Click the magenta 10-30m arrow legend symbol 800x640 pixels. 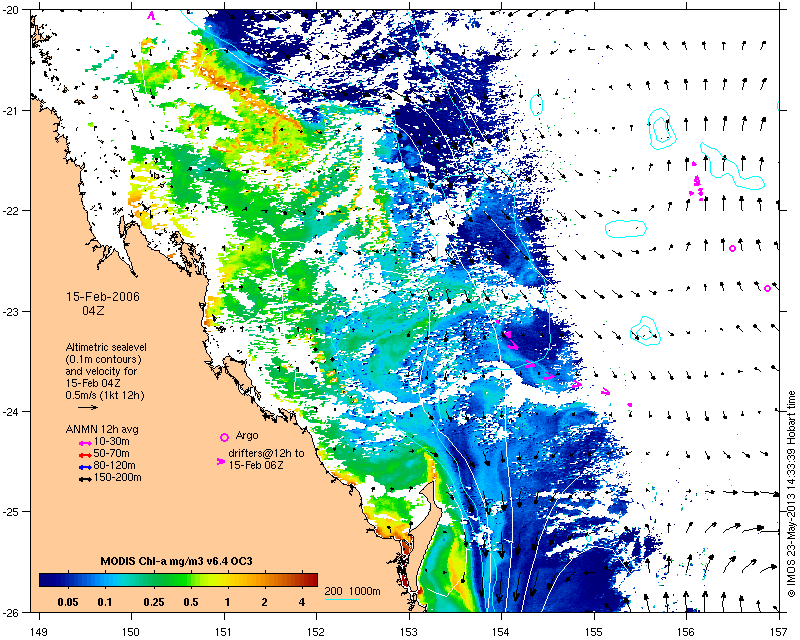click(85, 442)
